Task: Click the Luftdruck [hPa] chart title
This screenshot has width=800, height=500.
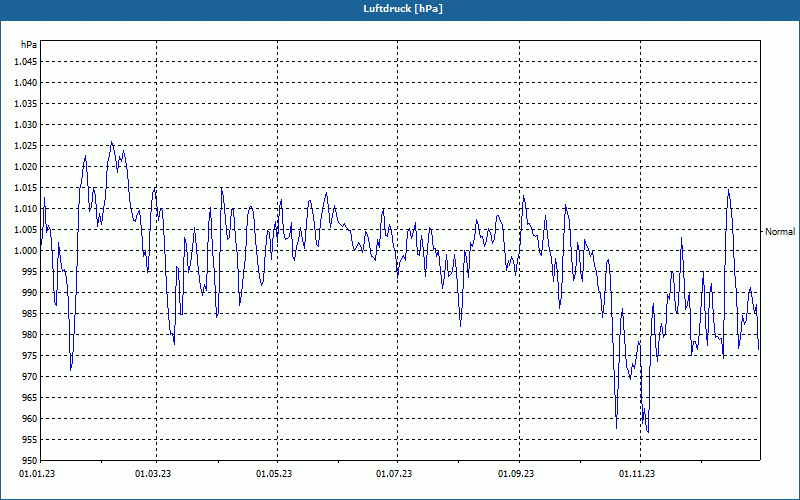Action: point(403,9)
